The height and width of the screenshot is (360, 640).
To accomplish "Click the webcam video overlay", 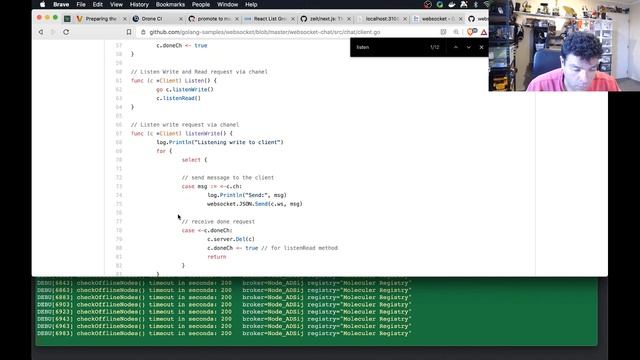I will pos(564,45).
